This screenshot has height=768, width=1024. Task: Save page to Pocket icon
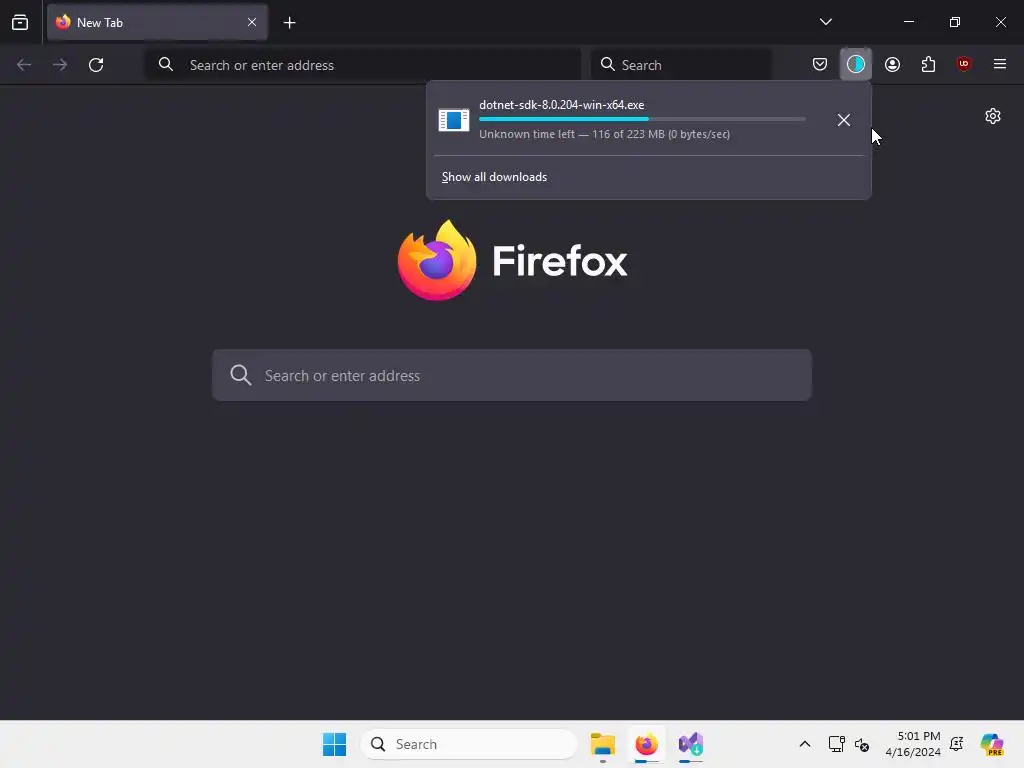tap(820, 64)
